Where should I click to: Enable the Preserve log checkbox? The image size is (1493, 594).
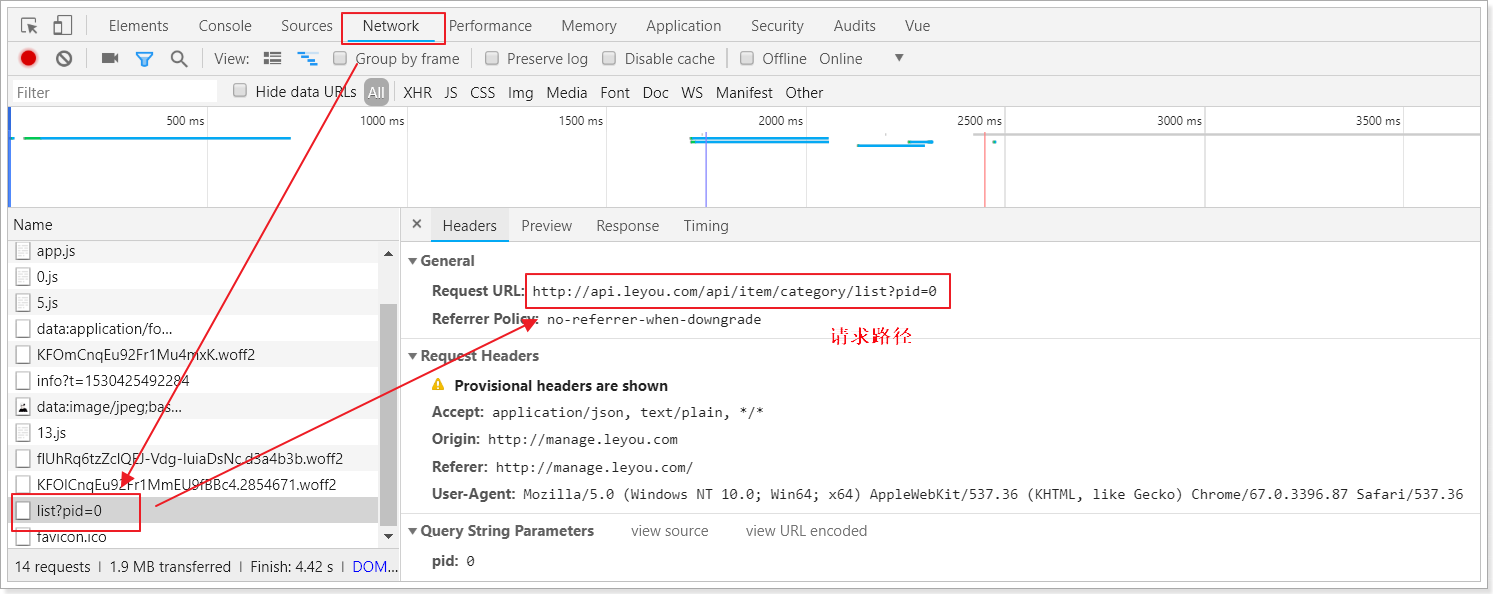492,58
